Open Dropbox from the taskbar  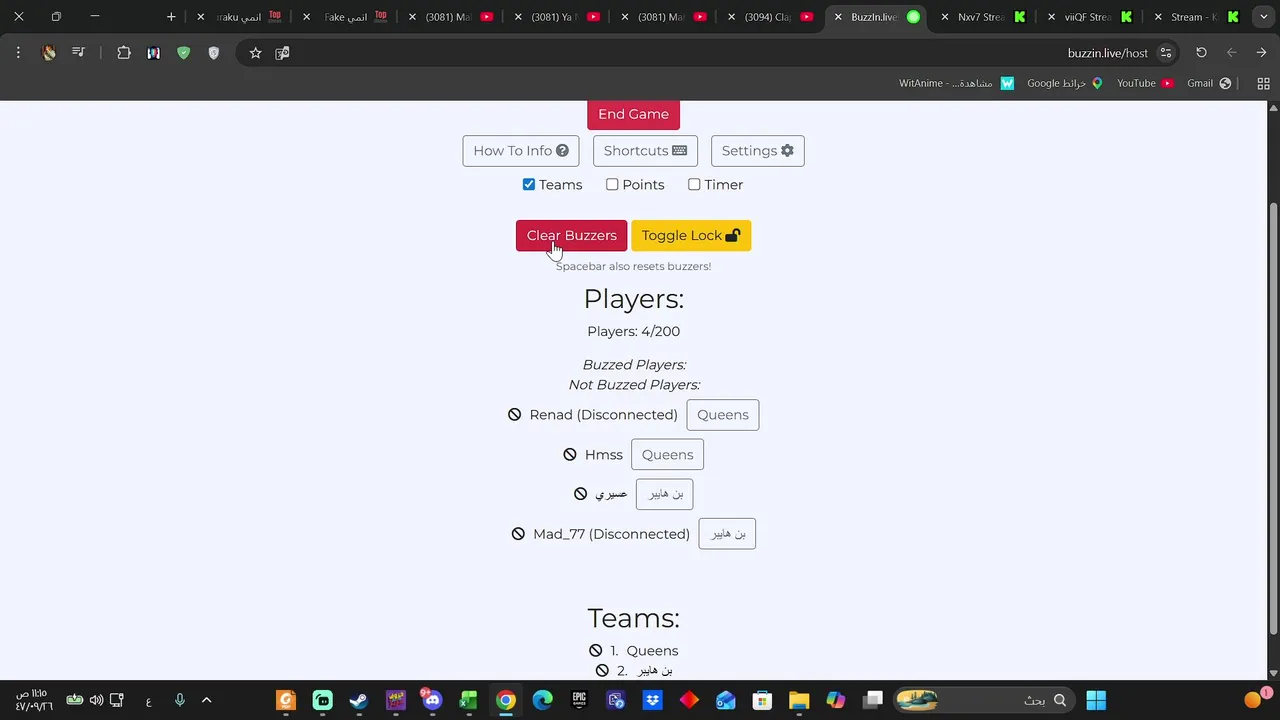pyautogui.click(x=652, y=700)
